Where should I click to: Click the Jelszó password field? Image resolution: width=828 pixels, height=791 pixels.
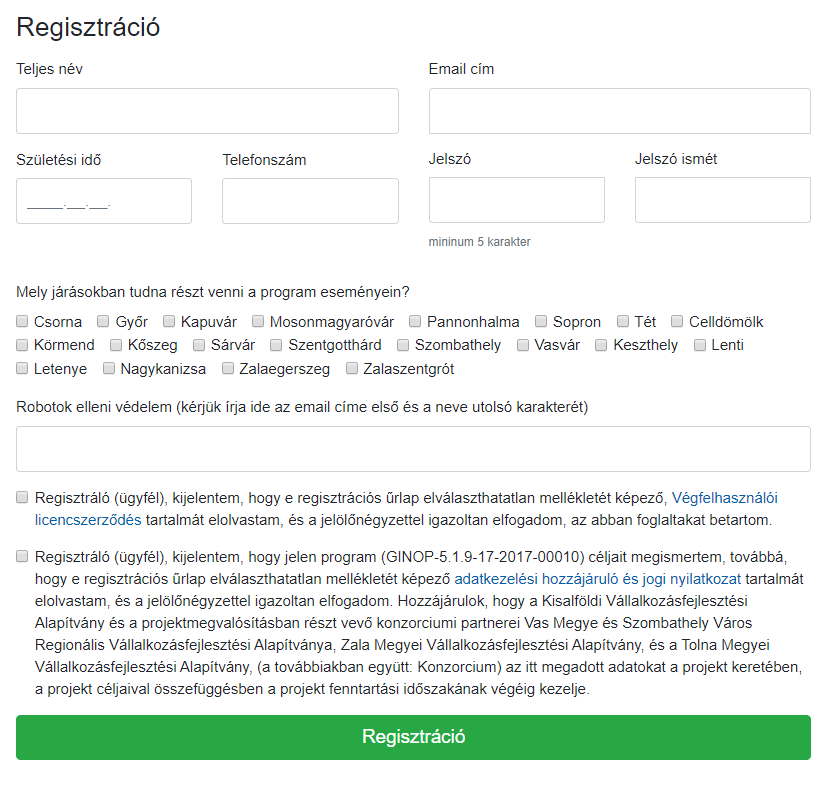[516, 200]
